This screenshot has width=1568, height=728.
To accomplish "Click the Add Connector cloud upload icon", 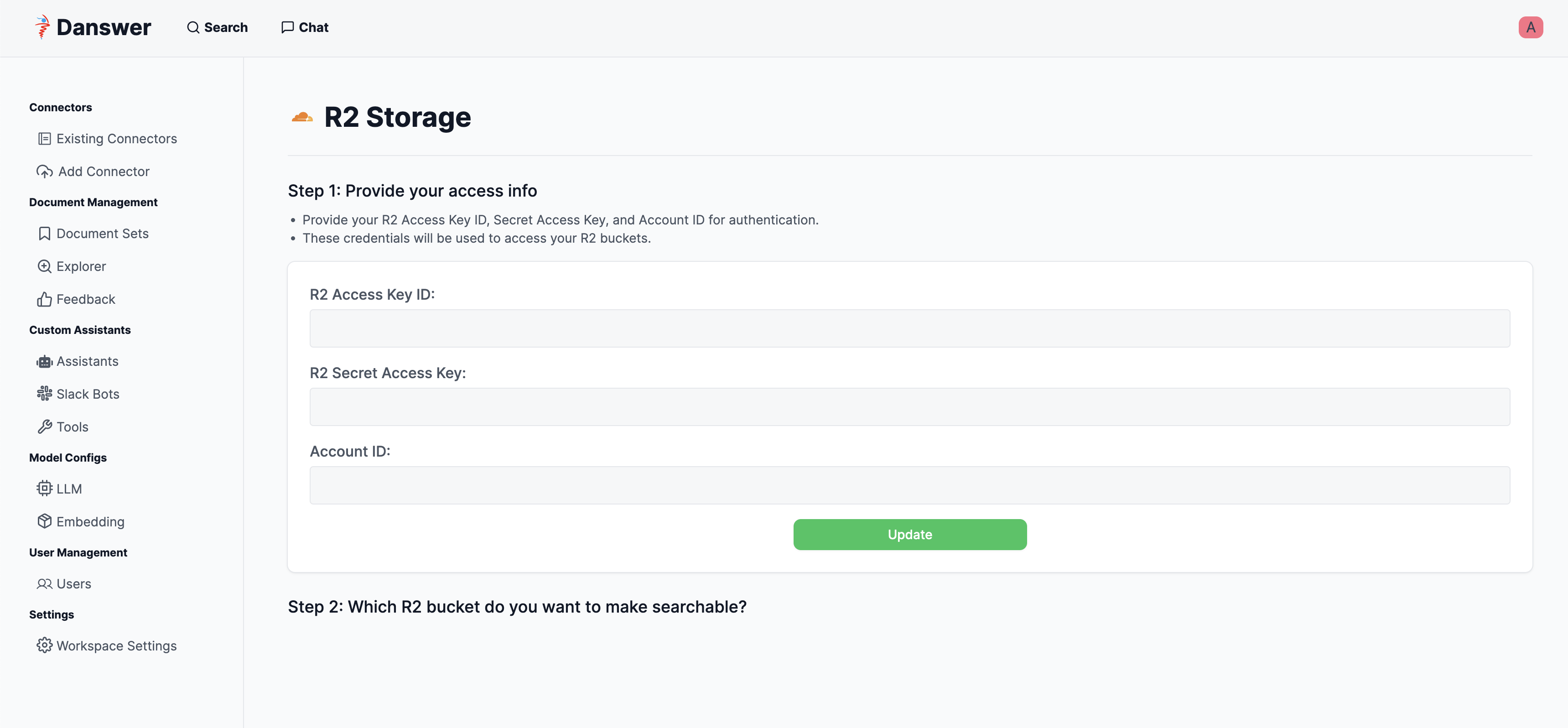I will 44,172.
